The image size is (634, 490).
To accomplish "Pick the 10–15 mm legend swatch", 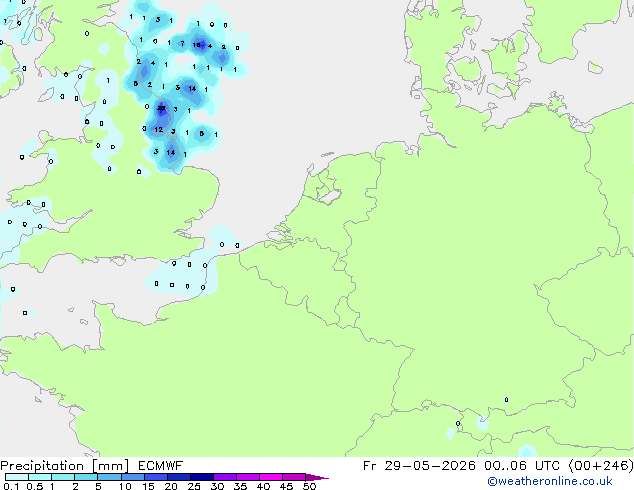I will pyautogui.click(x=133, y=477).
